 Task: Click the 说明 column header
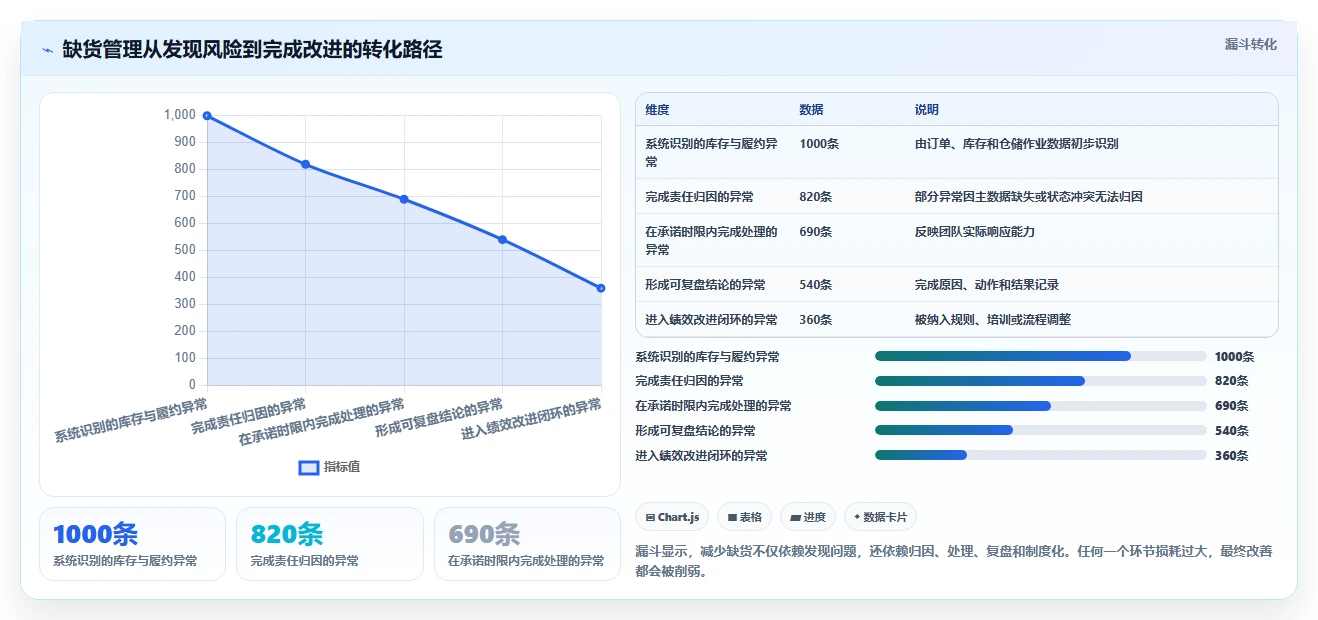926,110
